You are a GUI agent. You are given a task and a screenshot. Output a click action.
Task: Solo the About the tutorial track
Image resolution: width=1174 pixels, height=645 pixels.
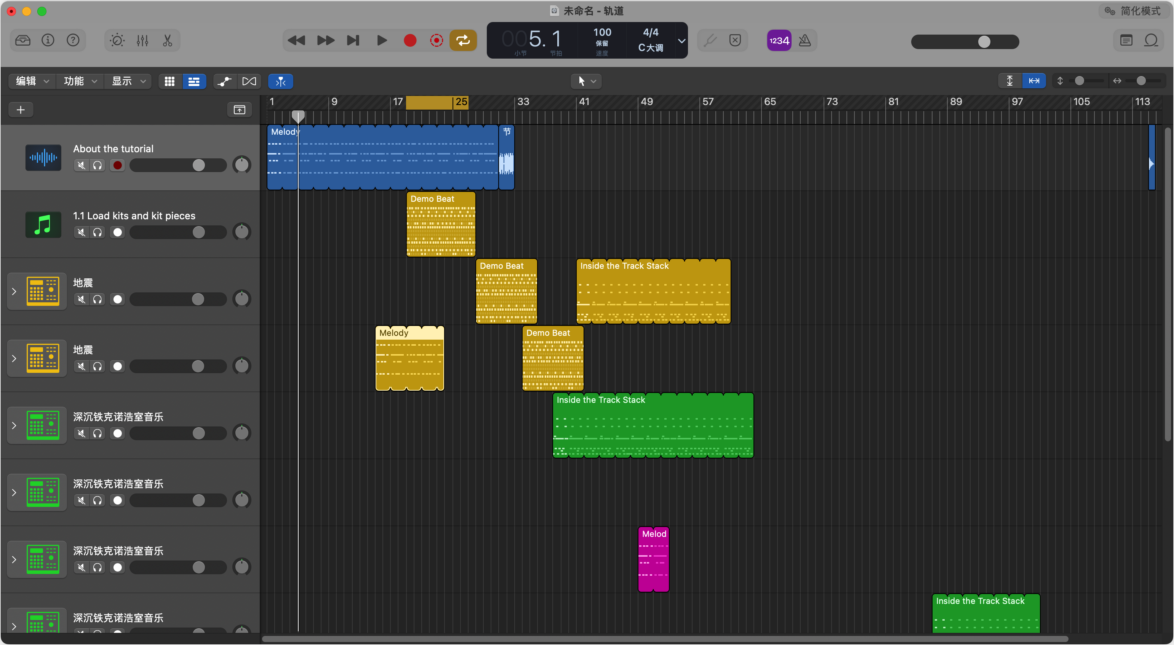click(x=97, y=166)
